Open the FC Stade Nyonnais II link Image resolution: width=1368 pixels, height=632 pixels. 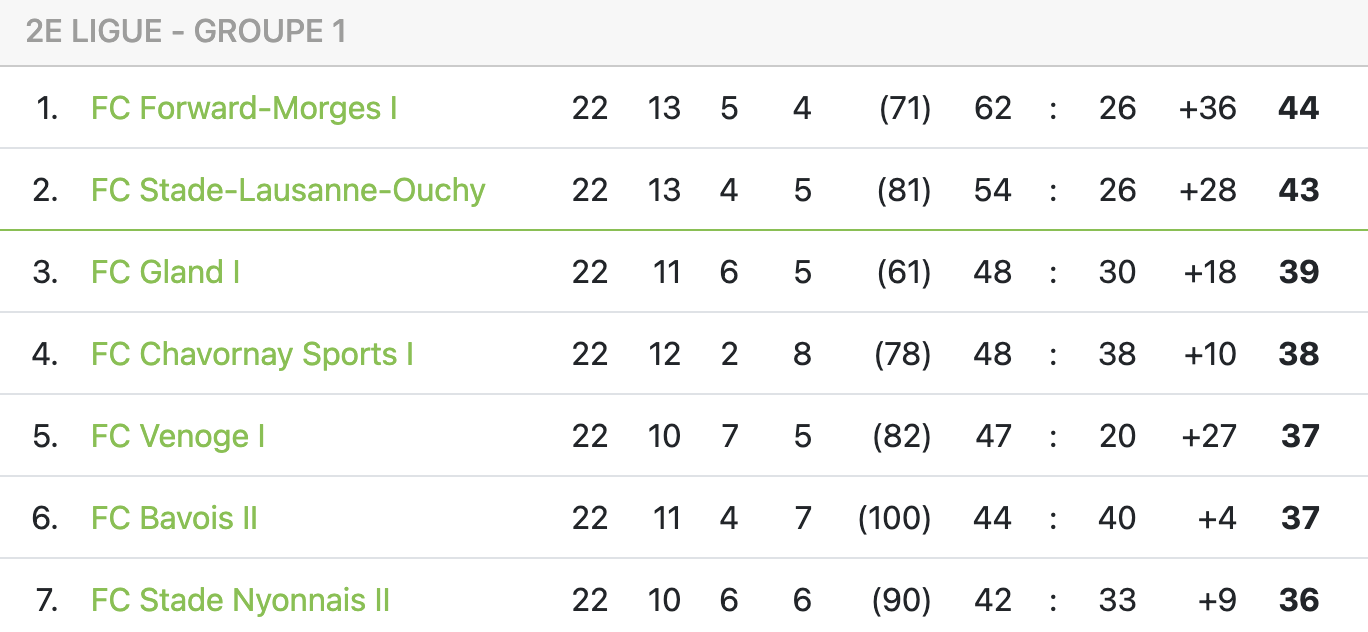click(x=240, y=600)
